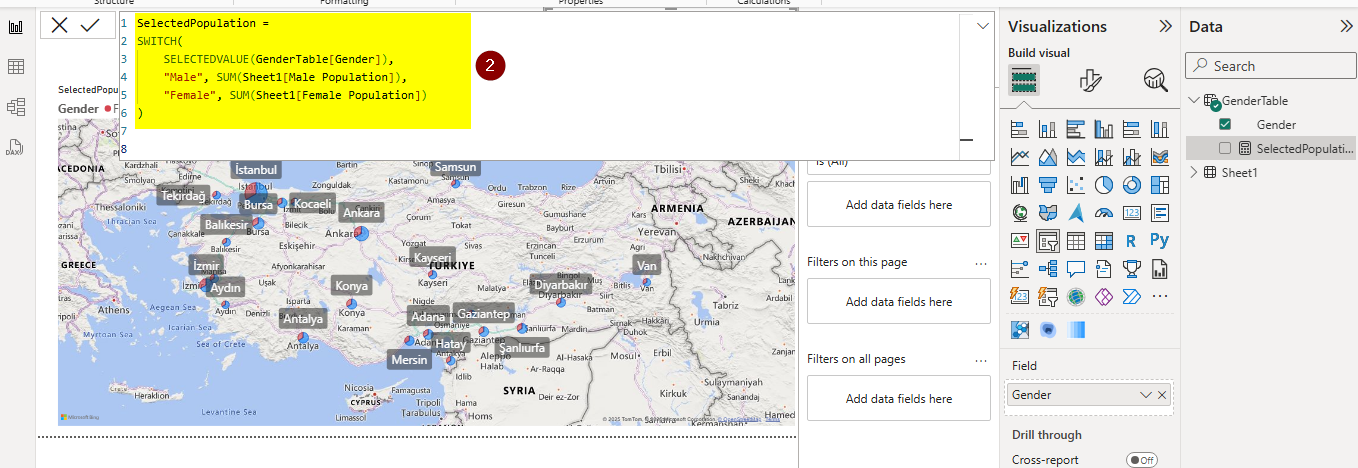Open Filters on this page options
The height and width of the screenshot is (468, 1358).
pyautogui.click(x=981, y=263)
